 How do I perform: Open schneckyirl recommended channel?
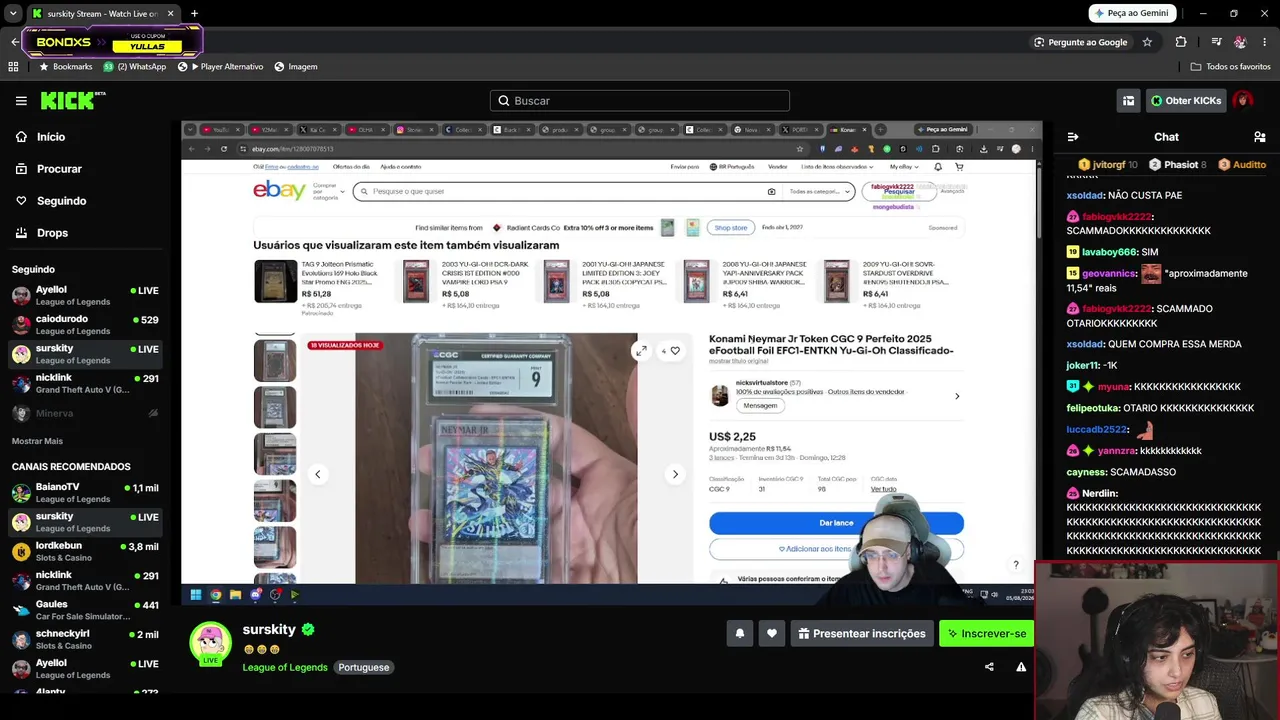coord(85,640)
